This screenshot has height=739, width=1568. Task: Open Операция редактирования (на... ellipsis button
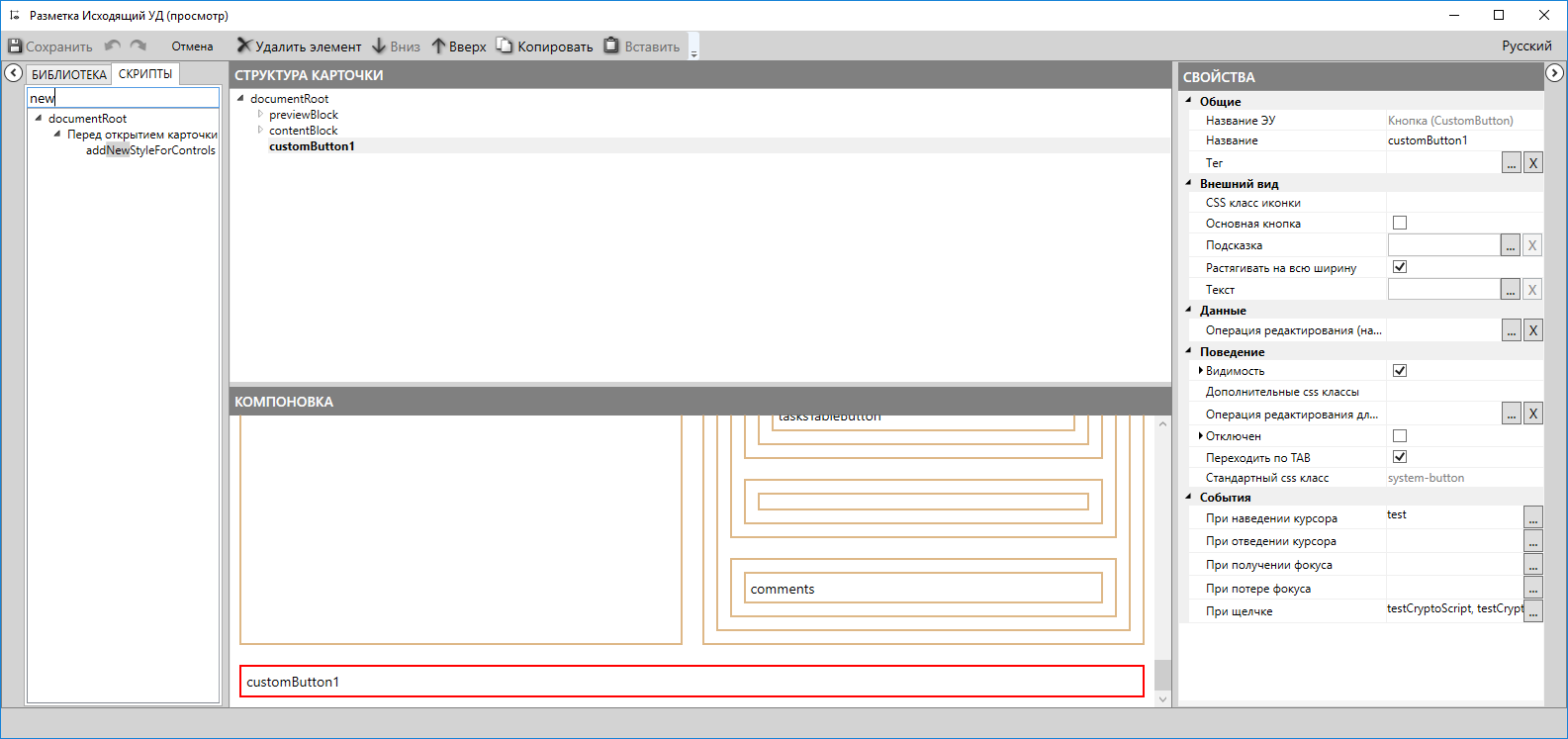tap(1511, 330)
